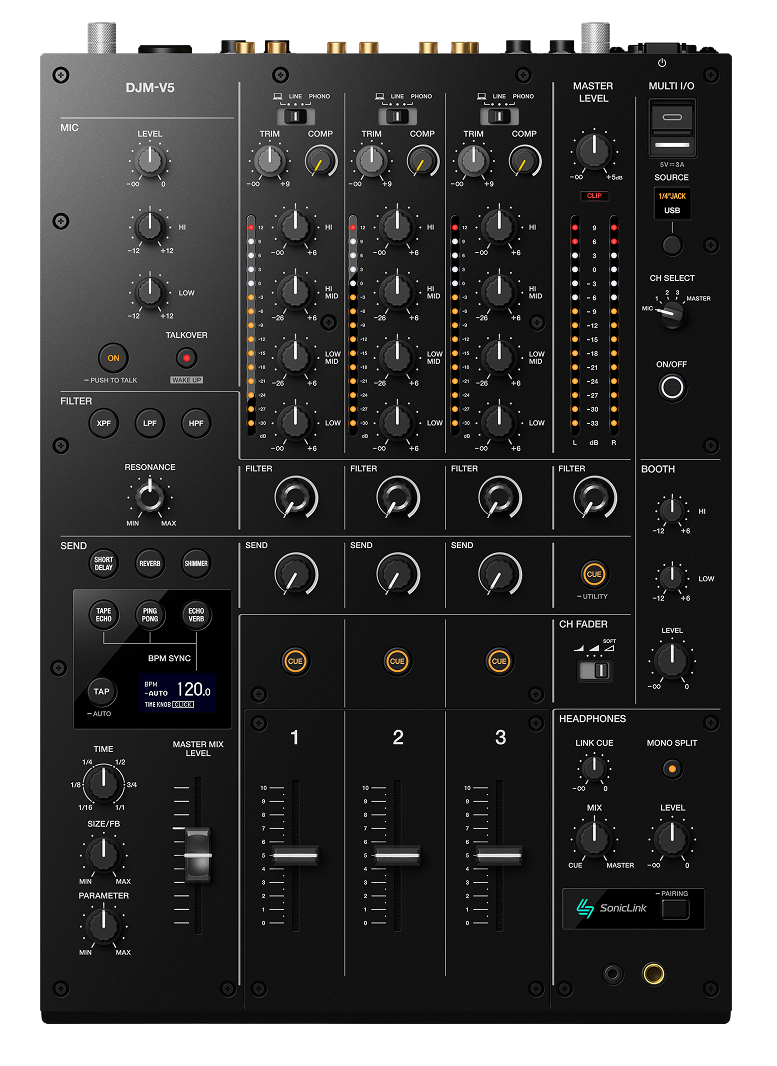The width and height of the screenshot is (777, 1066).
Task: Flip the CH FADER curve switch
Action: (x=595, y=671)
